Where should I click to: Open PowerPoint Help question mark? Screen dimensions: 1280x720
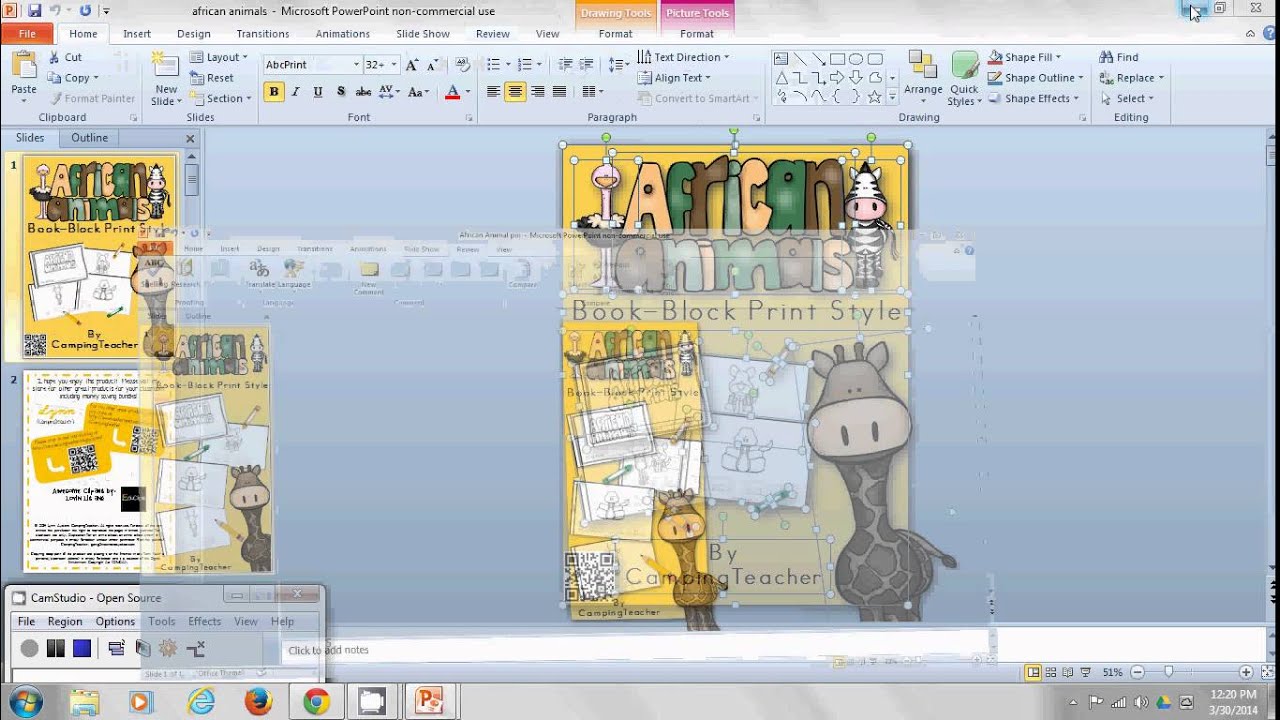1268,34
